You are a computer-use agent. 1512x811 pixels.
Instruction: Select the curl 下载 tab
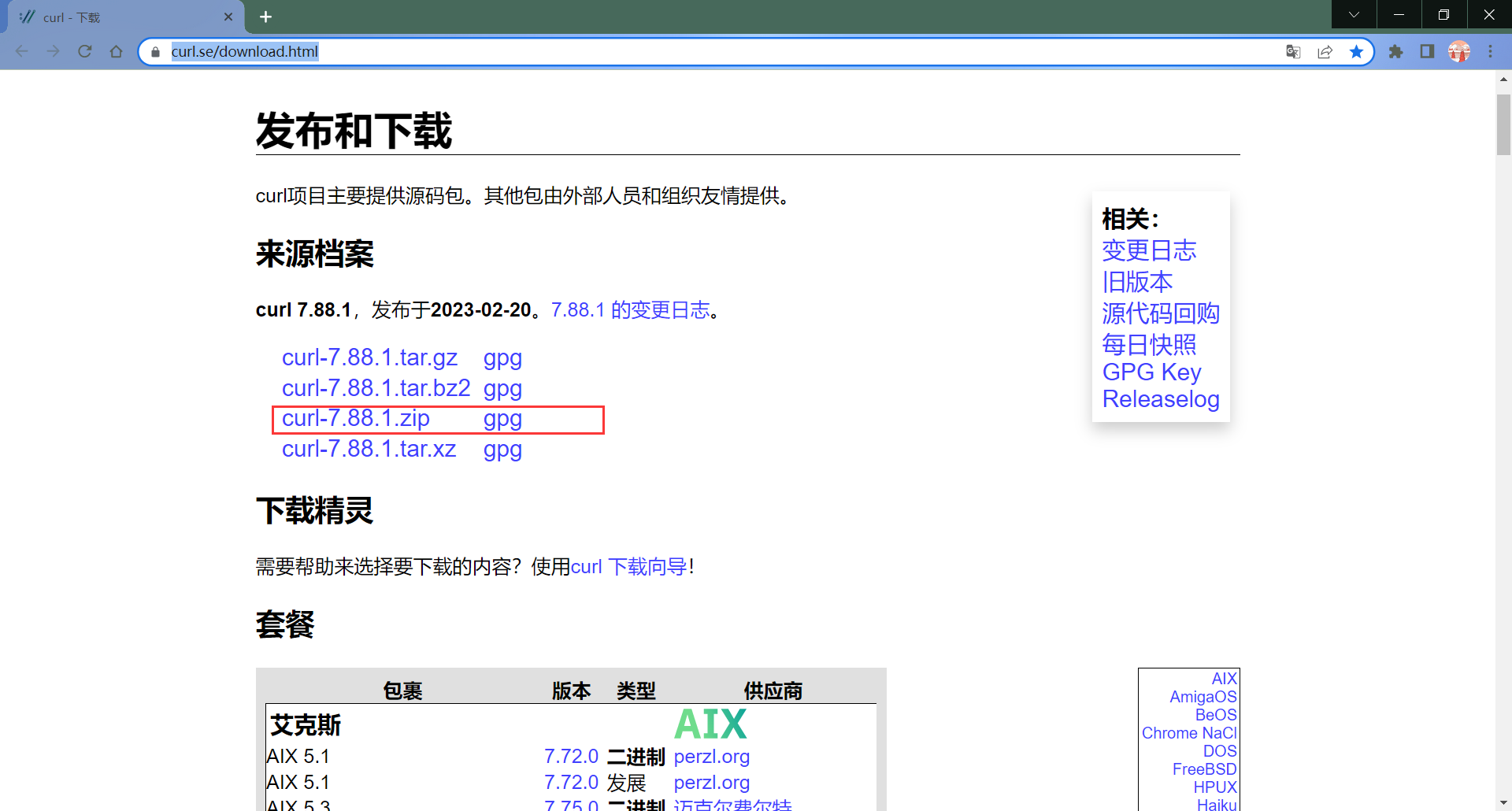coord(126,17)
